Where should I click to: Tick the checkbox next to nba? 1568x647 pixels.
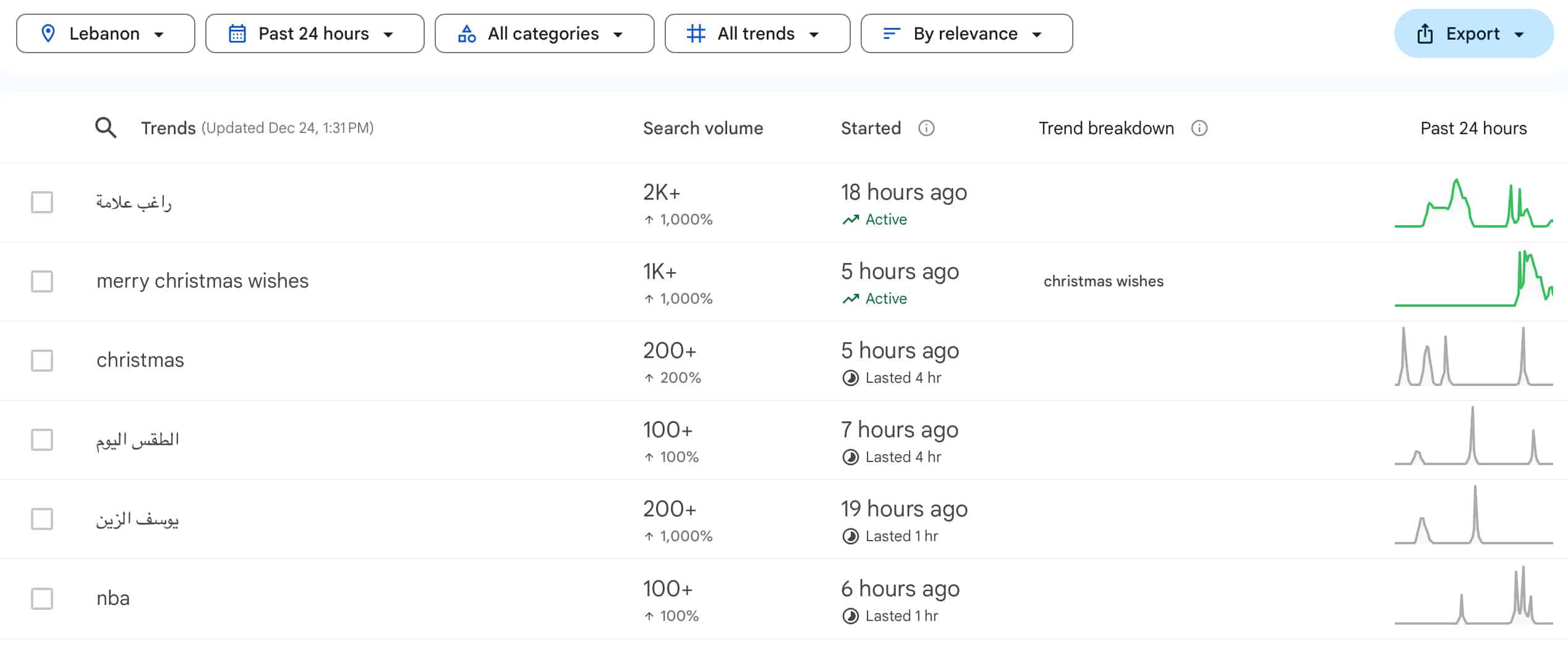coord(42,598)
